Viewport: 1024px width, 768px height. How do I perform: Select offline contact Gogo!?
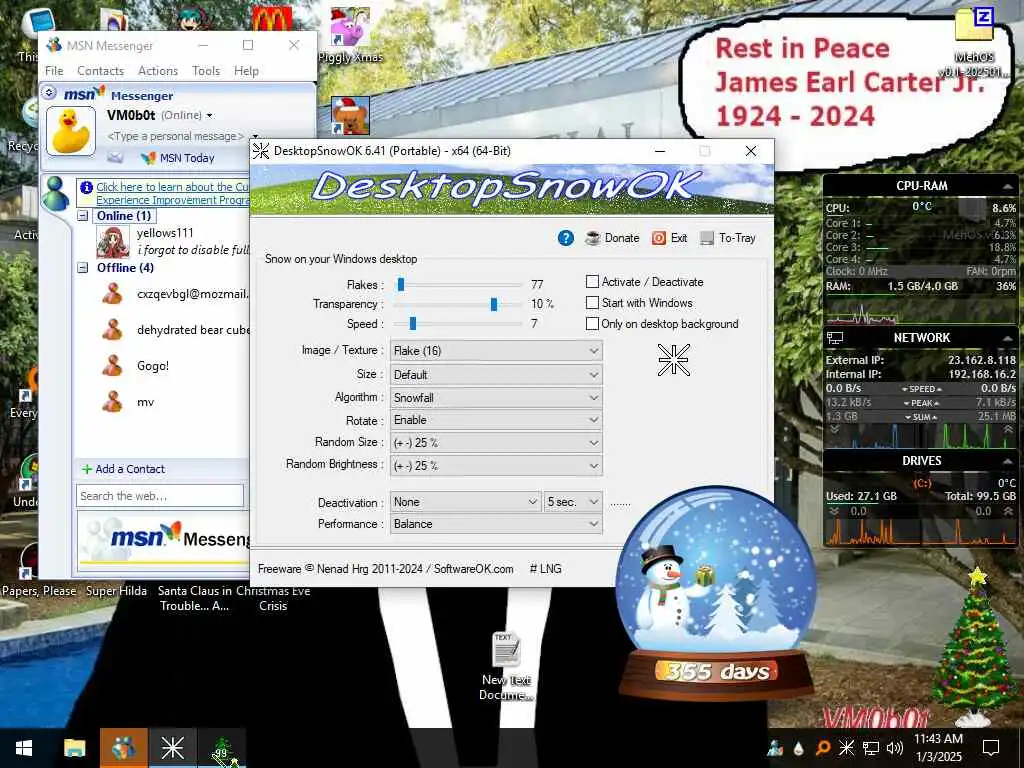coord(153,366)
